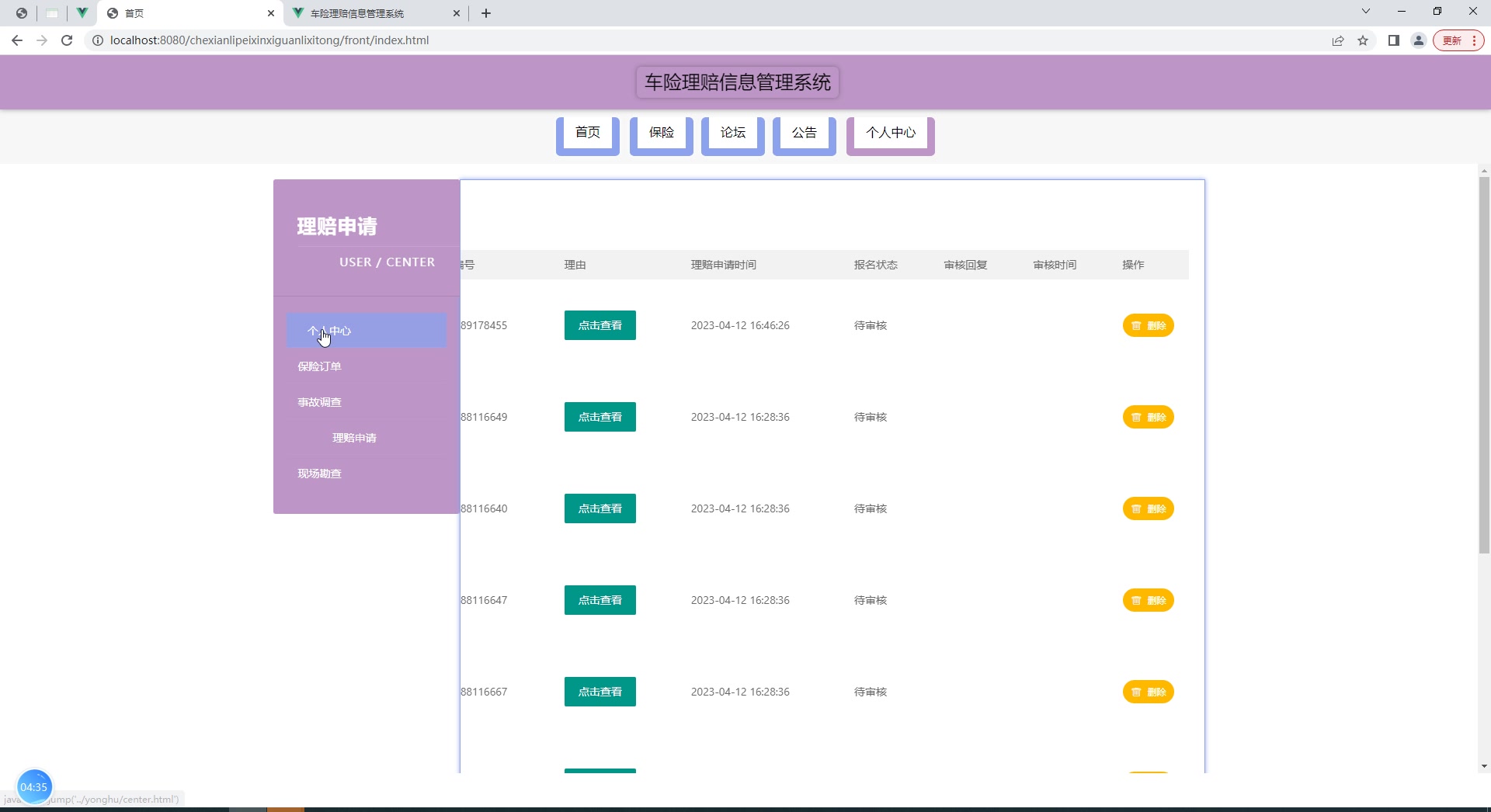Minimize the browser window
Viewport: 1491px width, 812px height.
[1402, 12]
